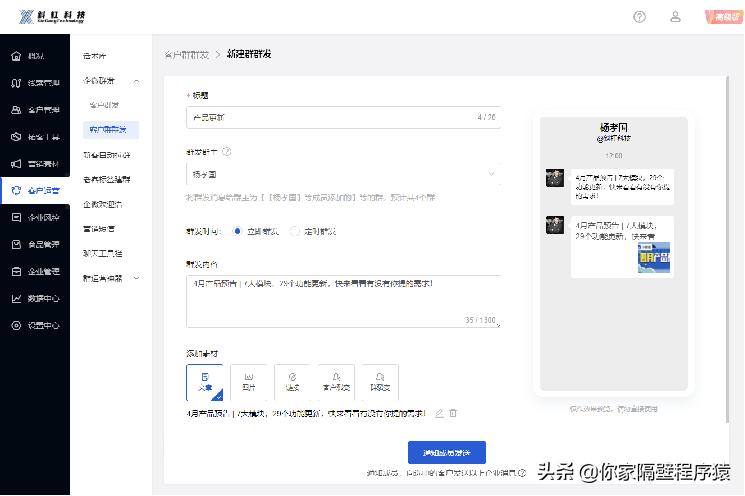Open 设置中心 gear icon in sidebar
745x496 pixels.
click(x=16, y=325)
